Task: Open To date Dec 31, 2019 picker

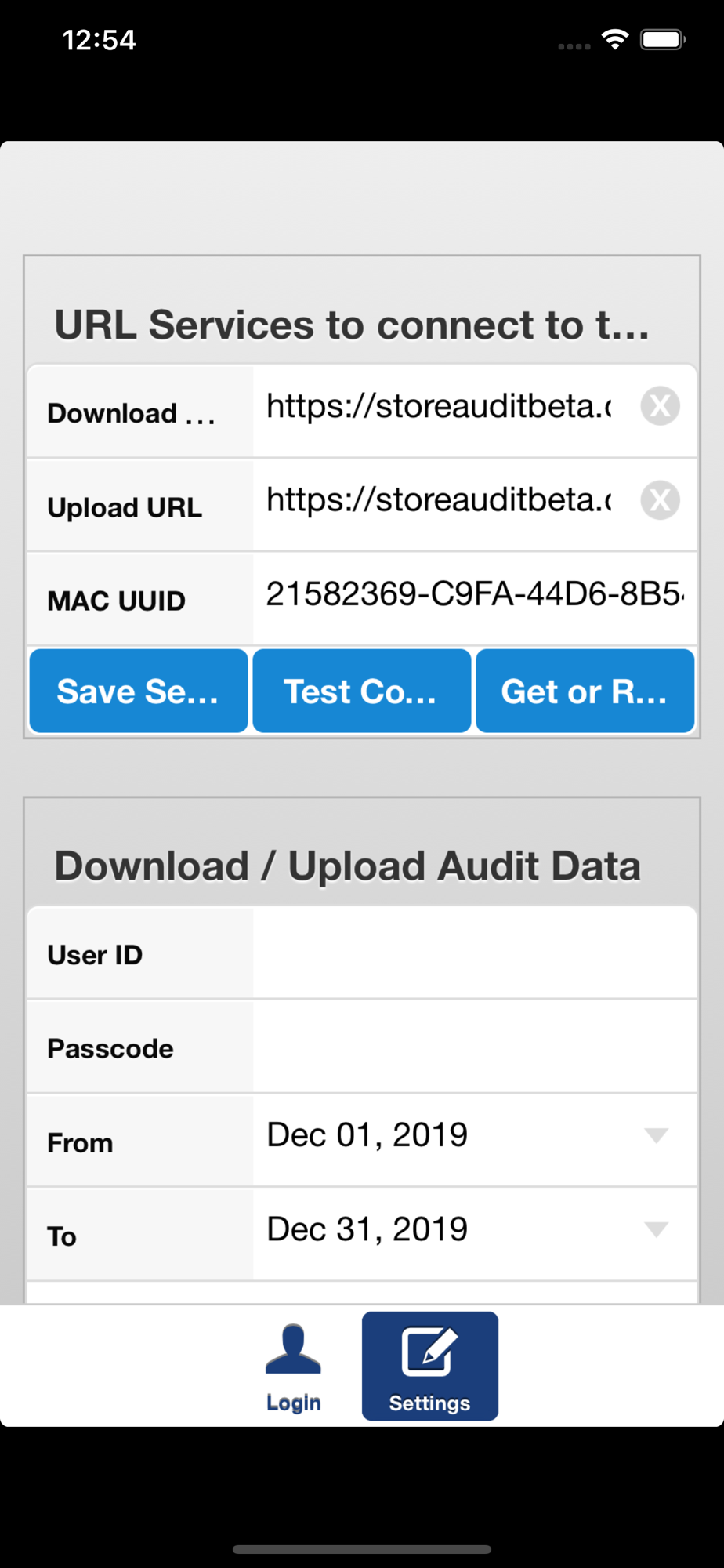Action: [x=368, y=1229]
